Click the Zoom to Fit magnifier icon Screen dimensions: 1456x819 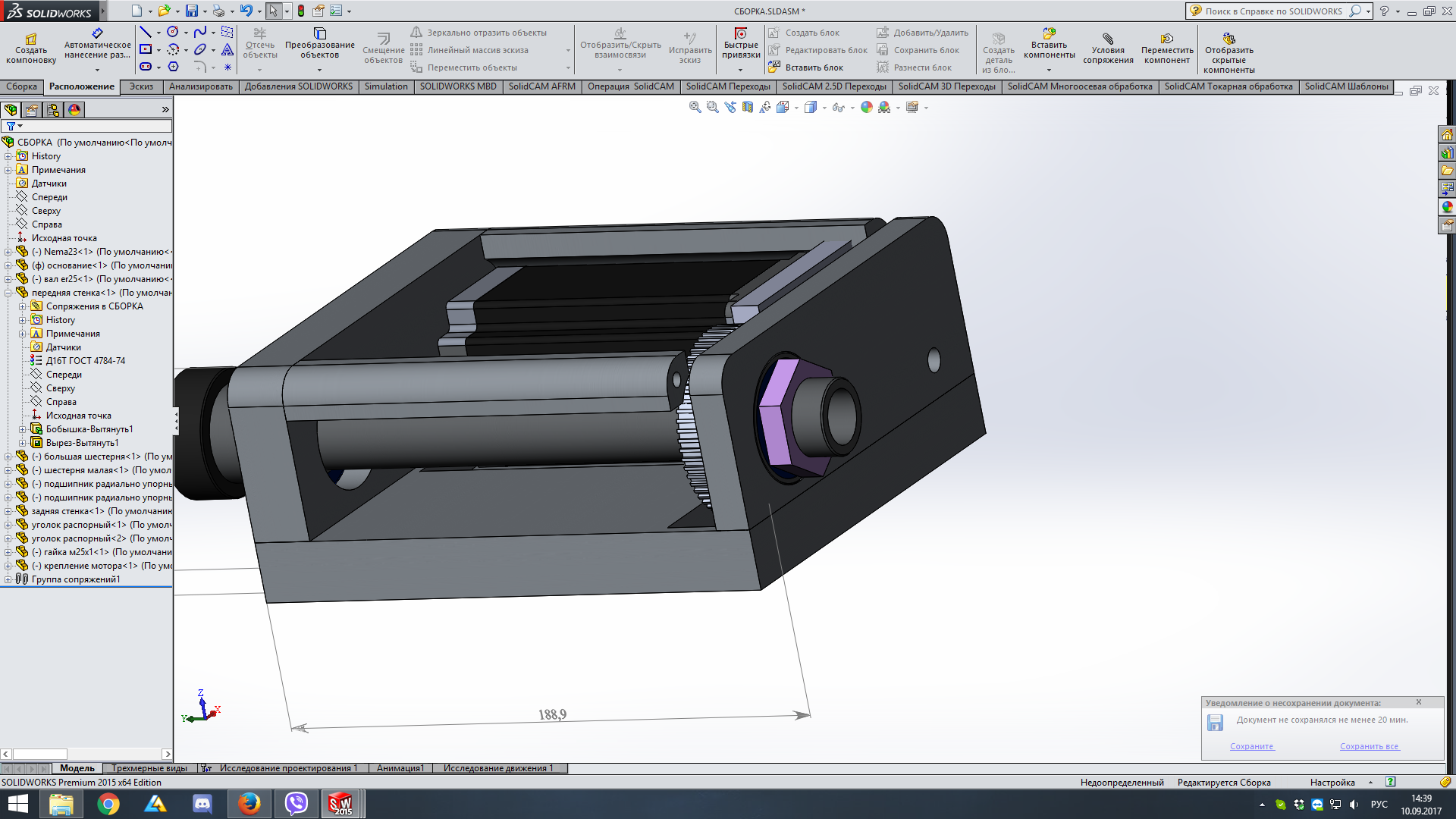(x=695, y=108)
